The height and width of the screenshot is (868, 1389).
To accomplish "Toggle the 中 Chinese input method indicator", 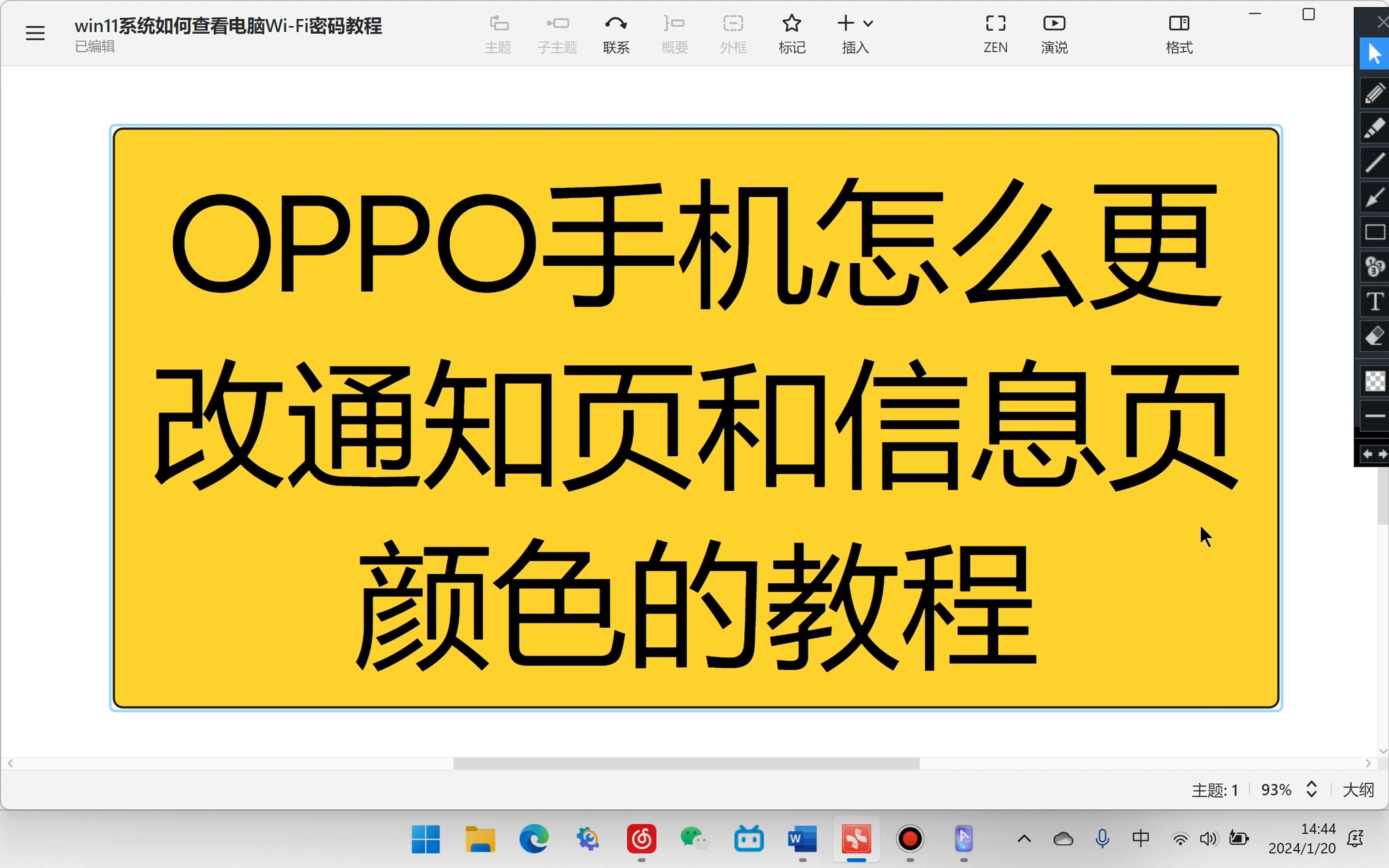I will coord(1141,839).
